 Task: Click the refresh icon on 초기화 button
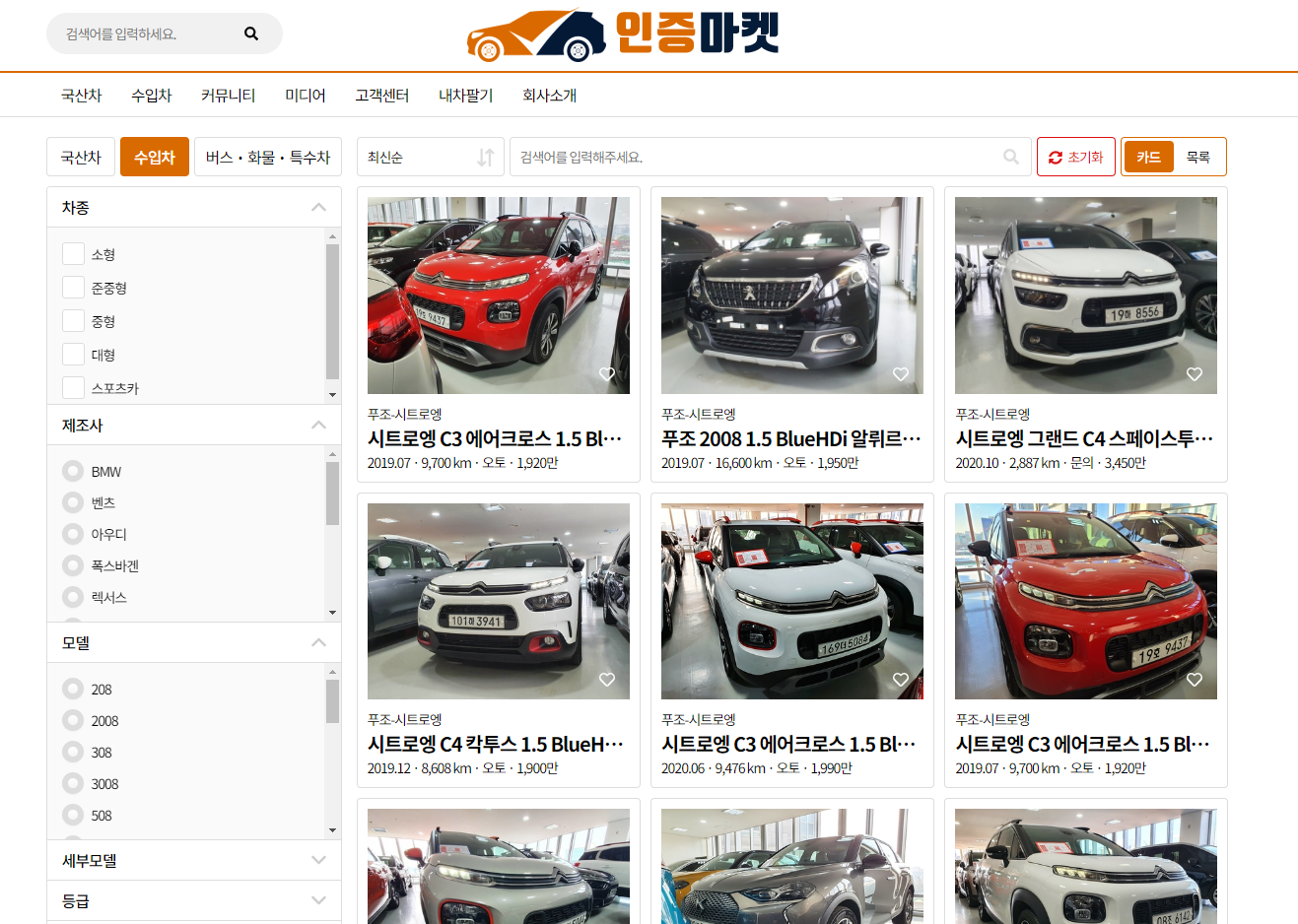[x=1056, y=158]
